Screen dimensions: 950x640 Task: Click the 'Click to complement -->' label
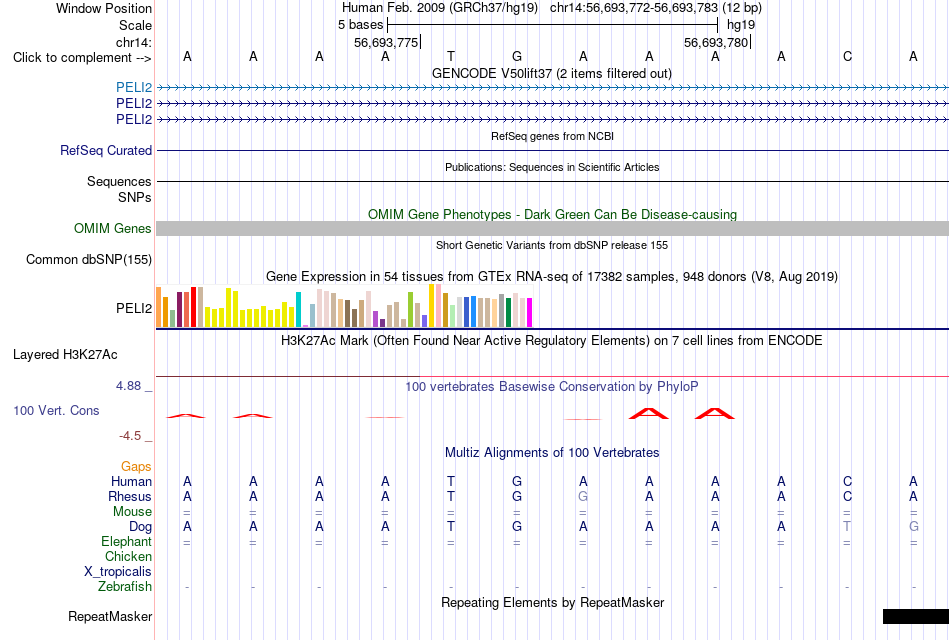pyautogui.click(x=82, y=58)
